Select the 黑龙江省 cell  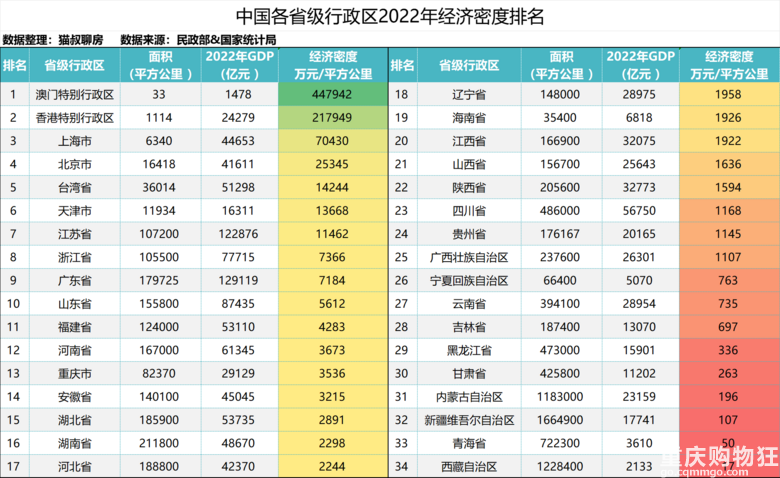click(469, 350)
